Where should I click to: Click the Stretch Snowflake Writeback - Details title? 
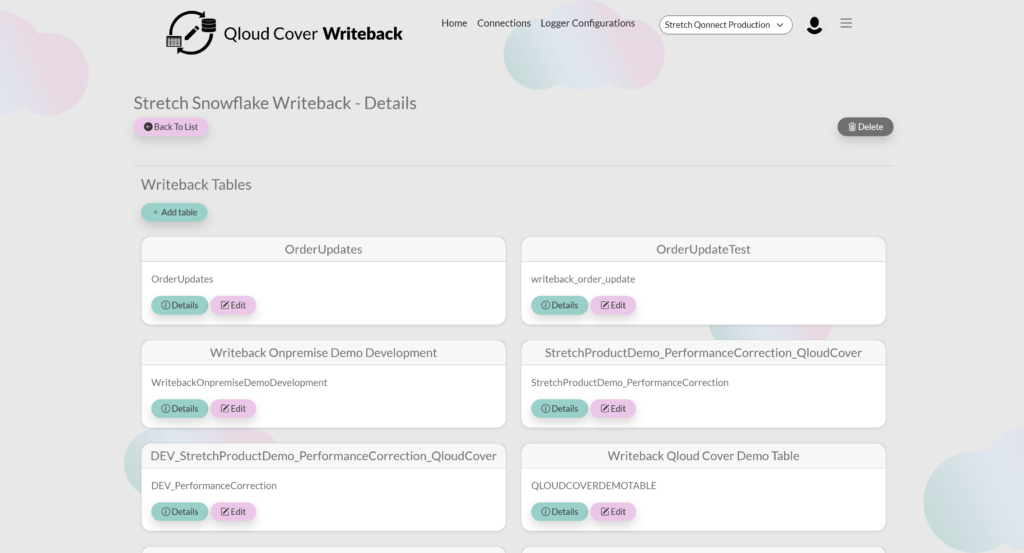tap(275, 103)
